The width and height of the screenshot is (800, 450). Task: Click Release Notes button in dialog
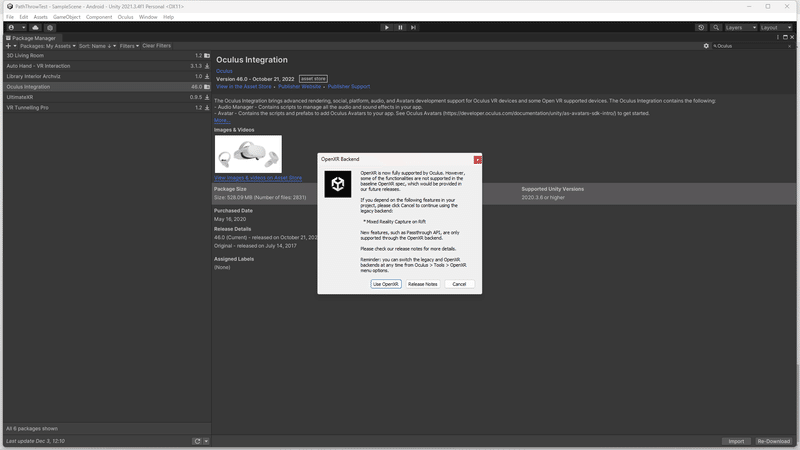click(422, 284)
